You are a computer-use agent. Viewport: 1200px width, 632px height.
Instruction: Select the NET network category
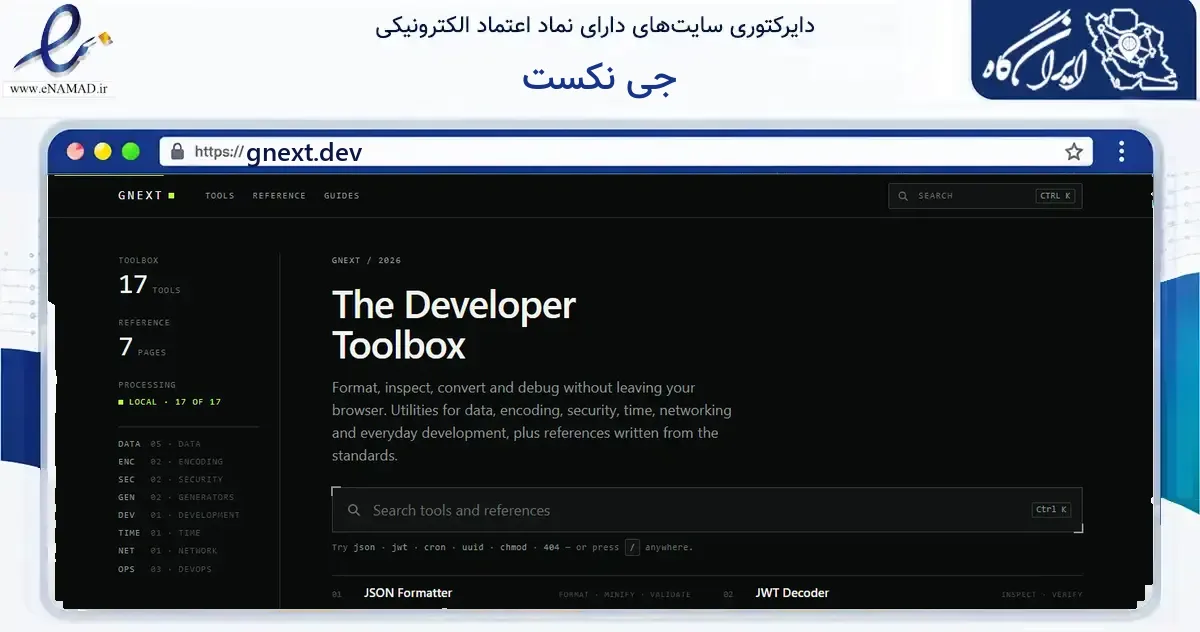[167, 551]
